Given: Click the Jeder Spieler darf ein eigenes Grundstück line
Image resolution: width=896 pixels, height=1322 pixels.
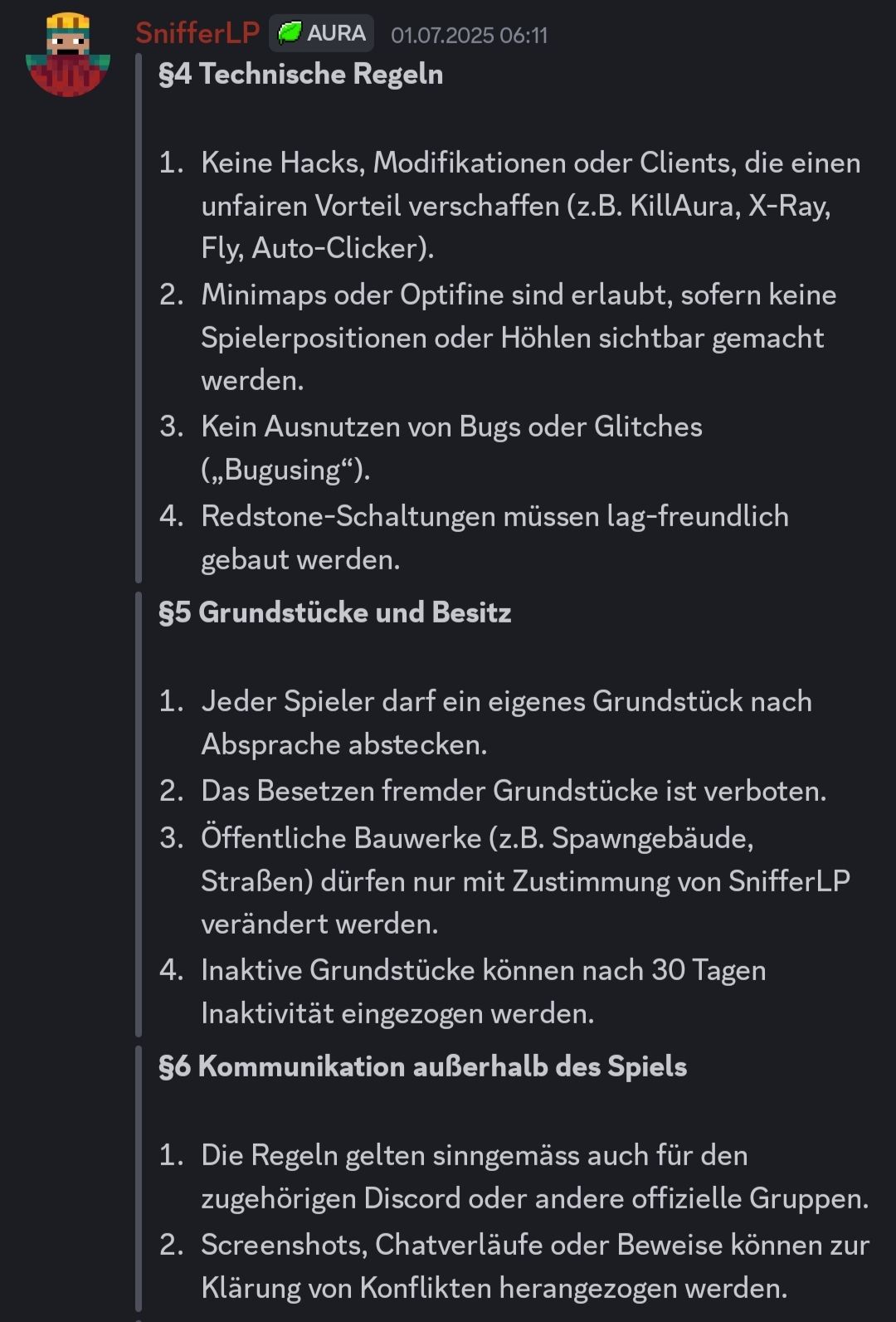Looking at the screenshot, I should (x=506, y=701).
